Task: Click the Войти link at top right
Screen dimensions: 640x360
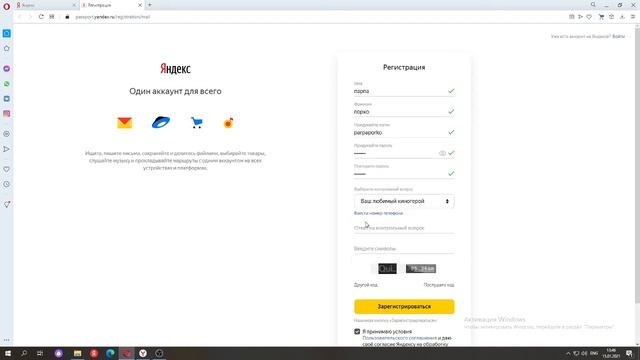Action: click(618, 36)
